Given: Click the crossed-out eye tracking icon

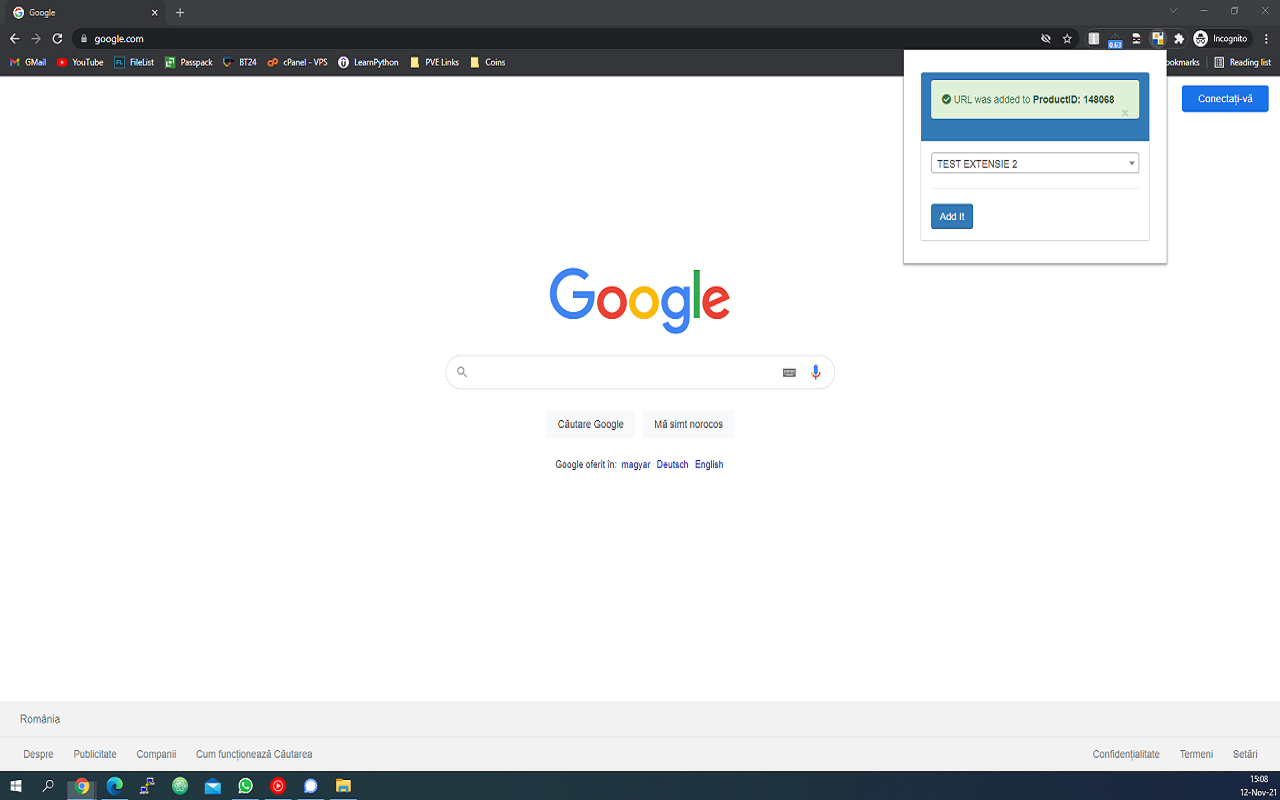Looking at the screenshot, I should click(1046, 38).
